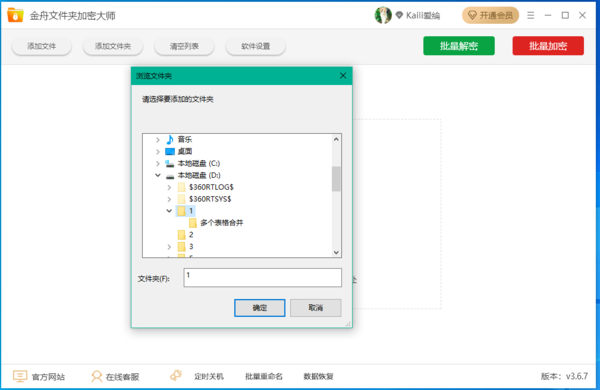
Task: Open the 数据恢复 link
Action: [318, 376]
